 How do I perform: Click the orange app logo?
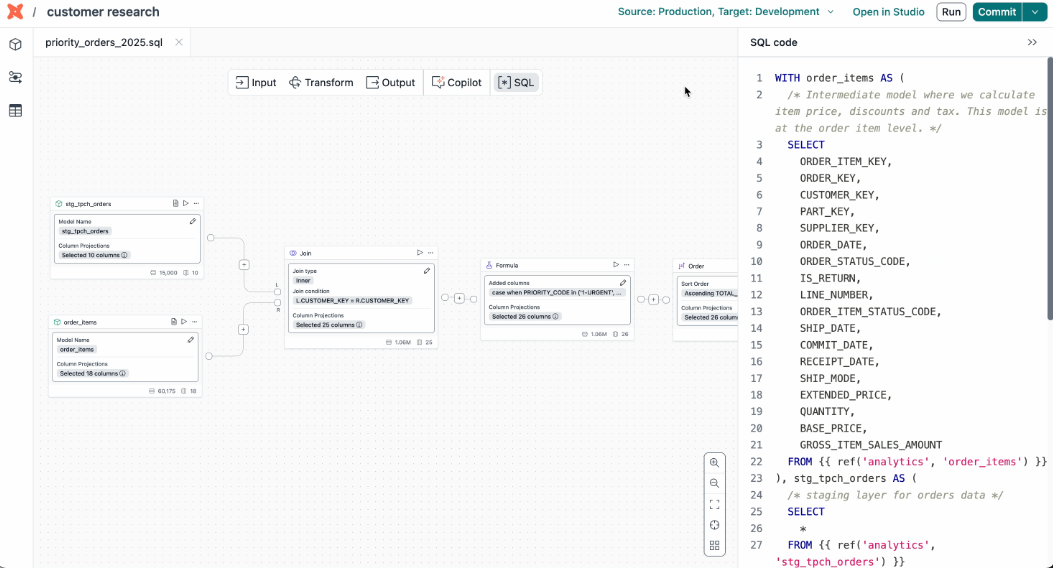(x=15, y=11)
